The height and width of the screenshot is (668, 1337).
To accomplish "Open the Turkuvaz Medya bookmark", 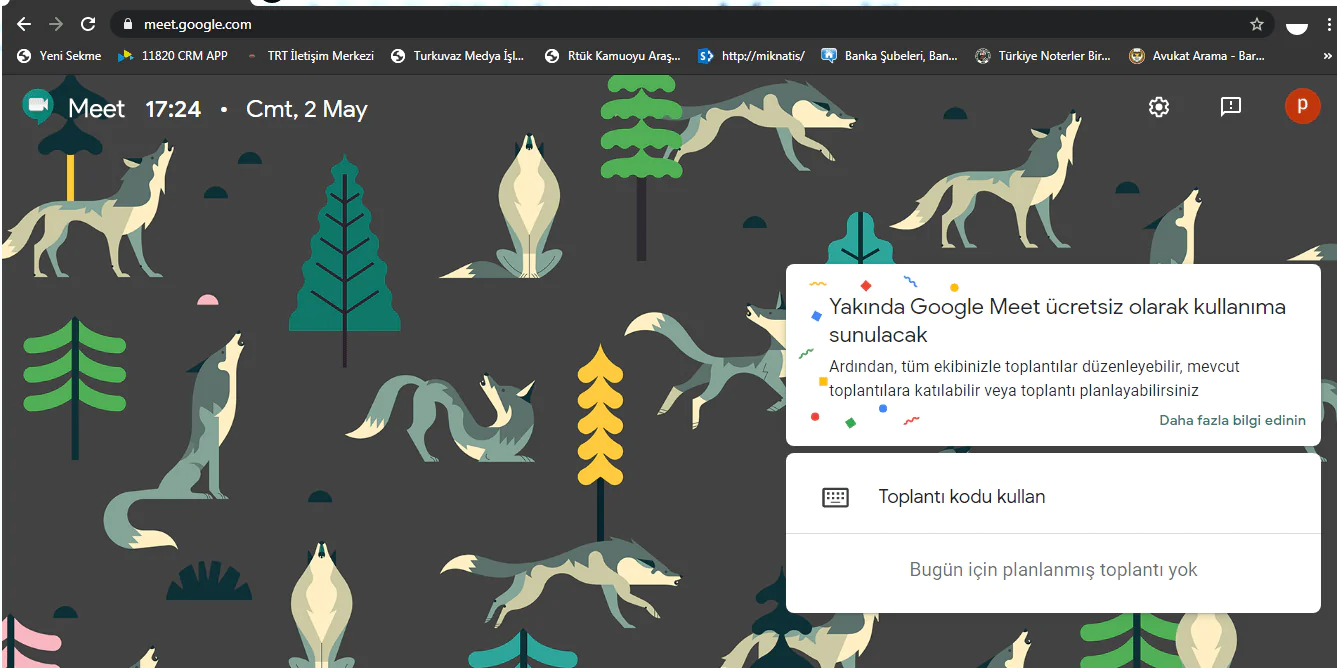I will pos(458,56).
